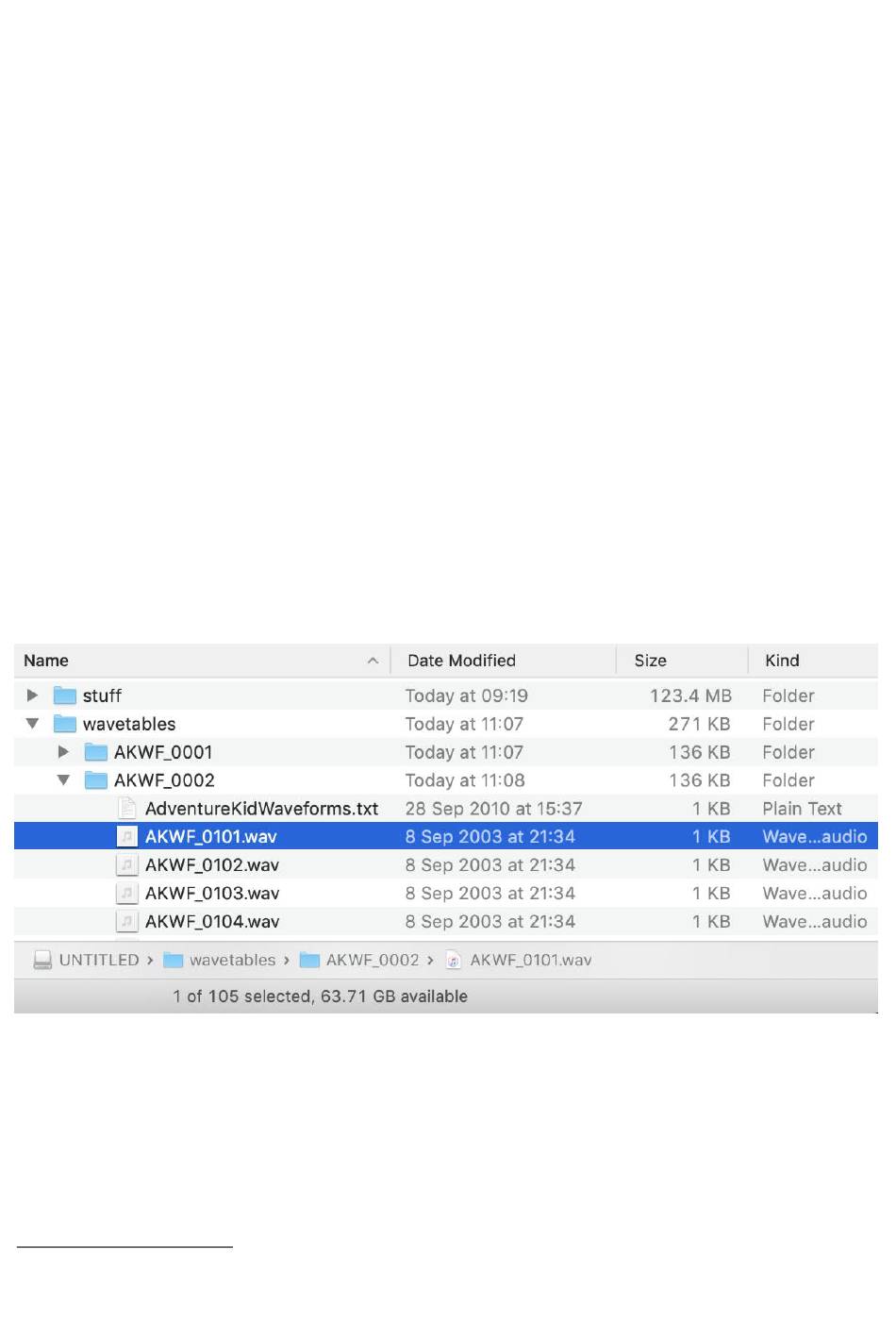Click the AdventureKidWaveforms.txt document icon

point(127,809)
